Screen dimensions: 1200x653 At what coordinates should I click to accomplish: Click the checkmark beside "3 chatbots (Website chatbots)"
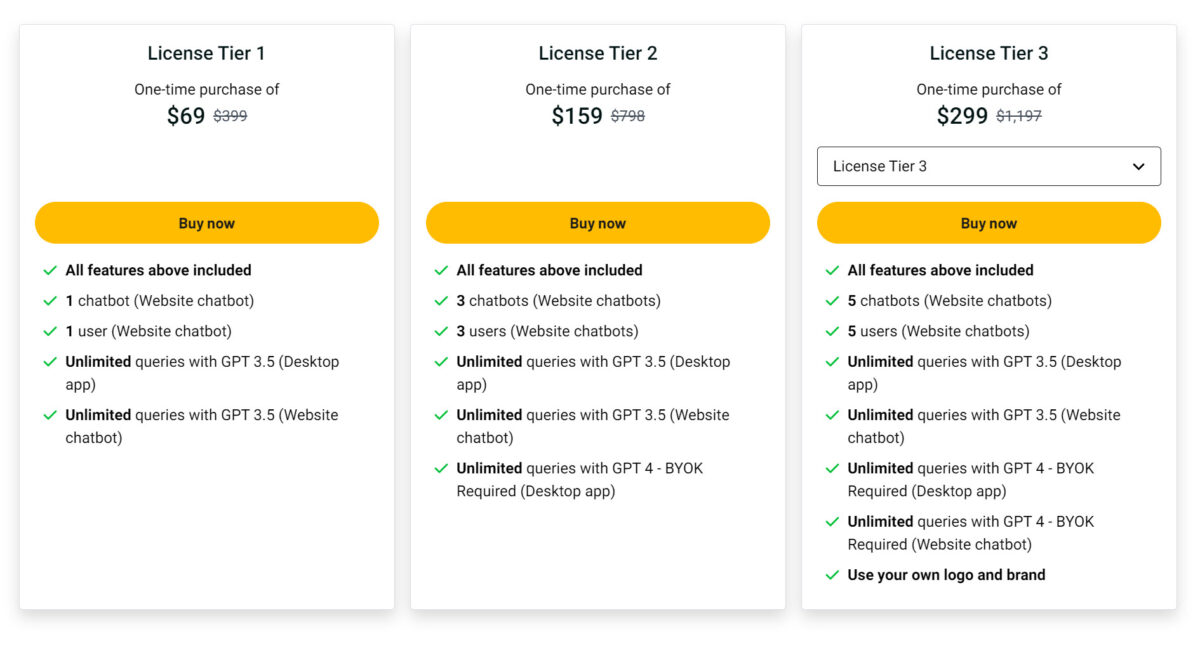(x=439, y=300)
